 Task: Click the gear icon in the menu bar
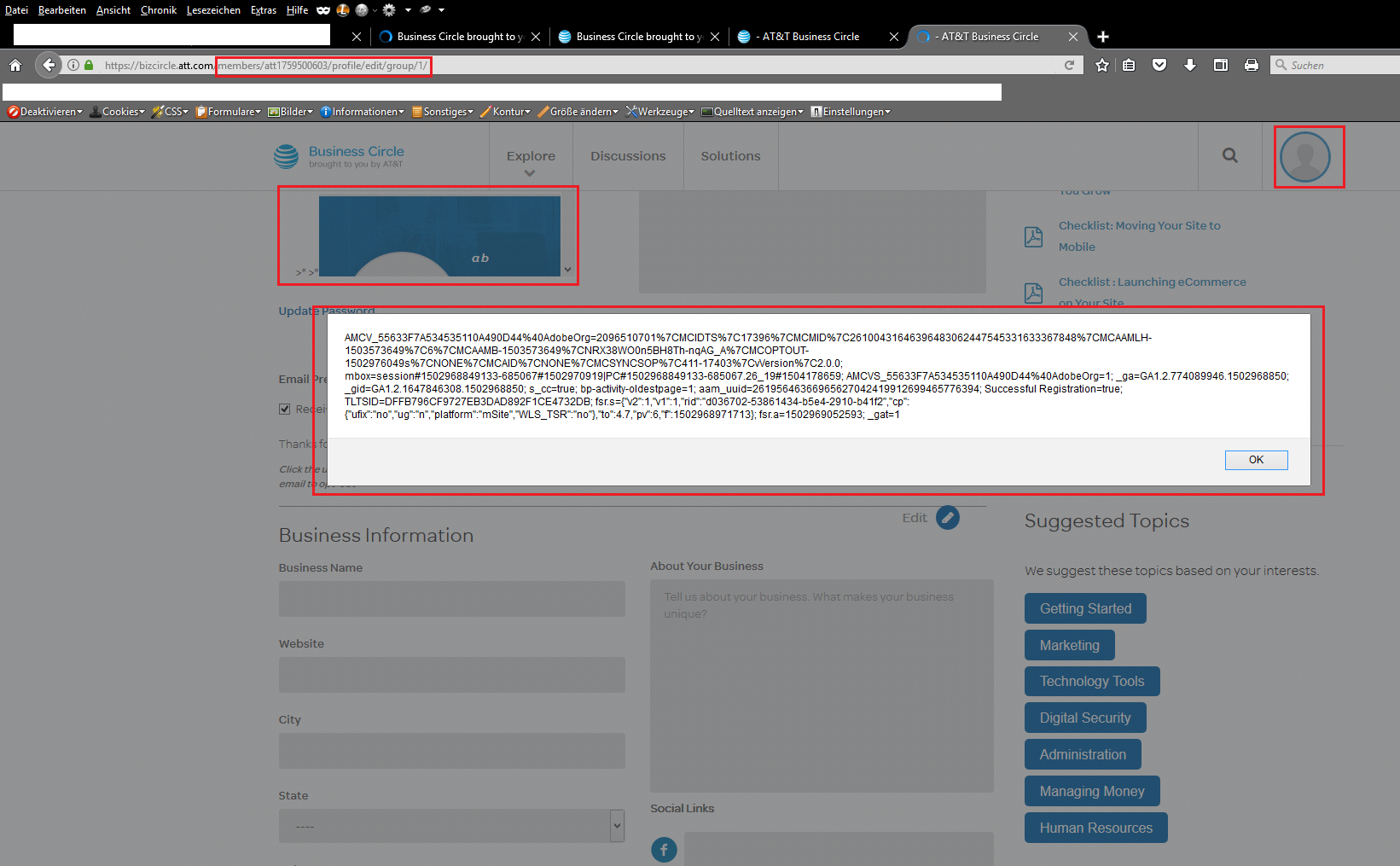389,10
